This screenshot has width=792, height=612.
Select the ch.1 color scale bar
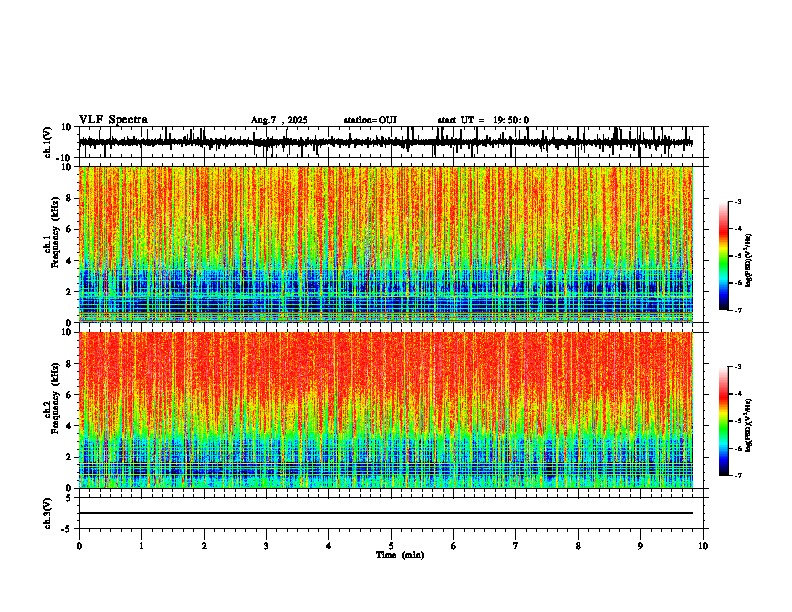tap(723, 256)
